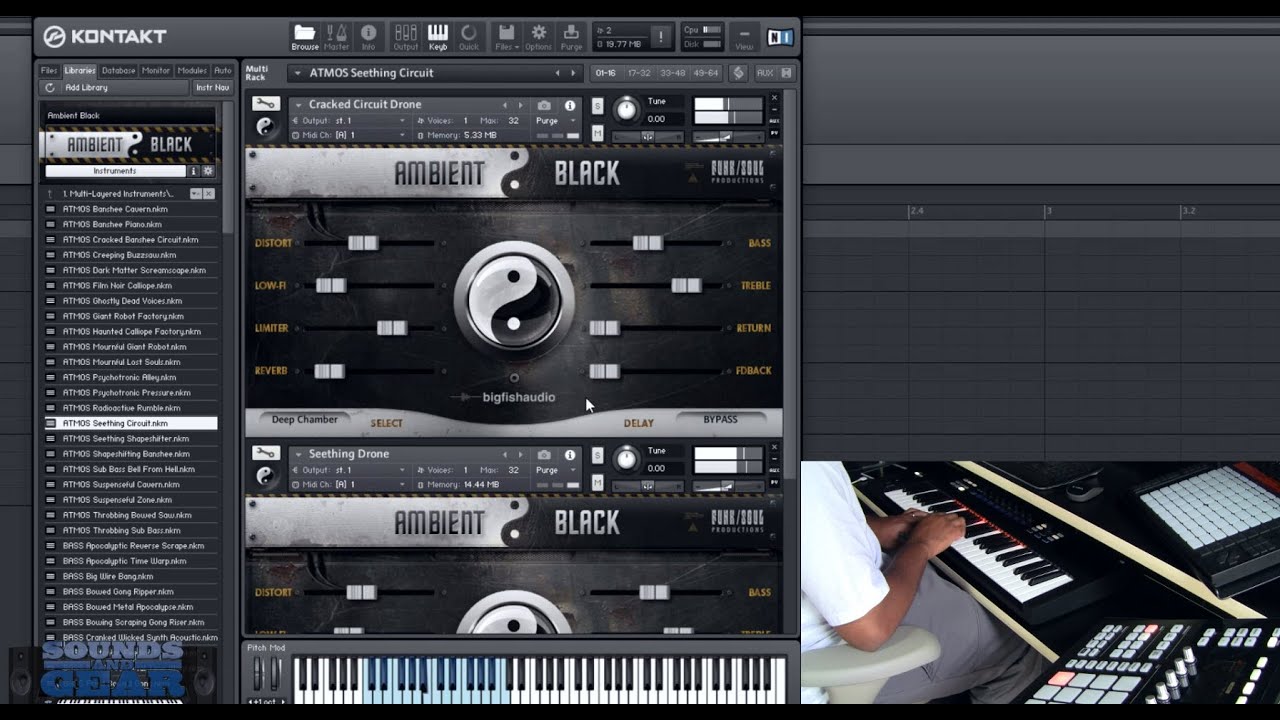Adjust the DISTORT slider
This screenshot has width=1280, height=720.
(362, 243)
